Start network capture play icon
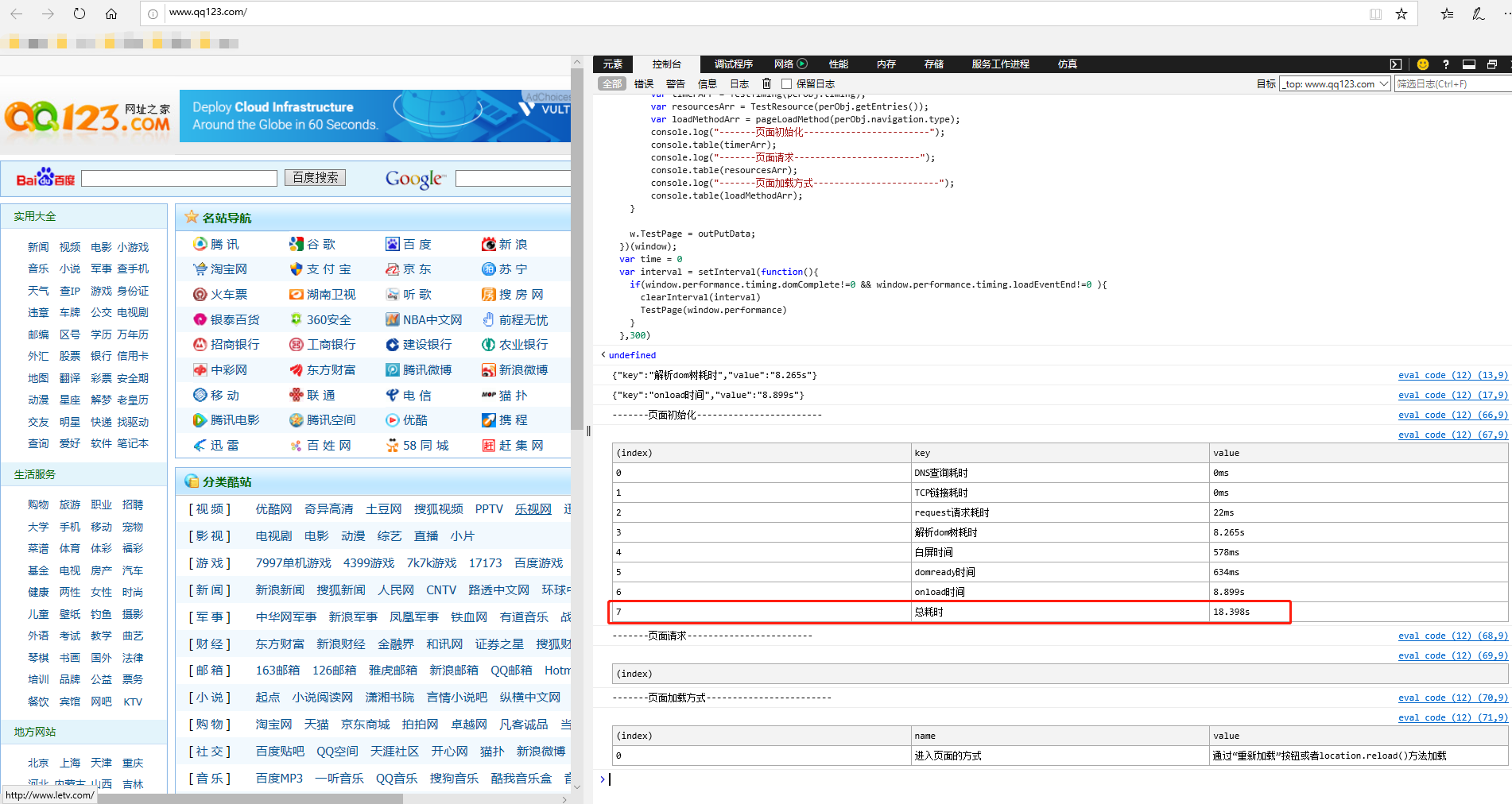1512x804 pixels. pos(802,64)
